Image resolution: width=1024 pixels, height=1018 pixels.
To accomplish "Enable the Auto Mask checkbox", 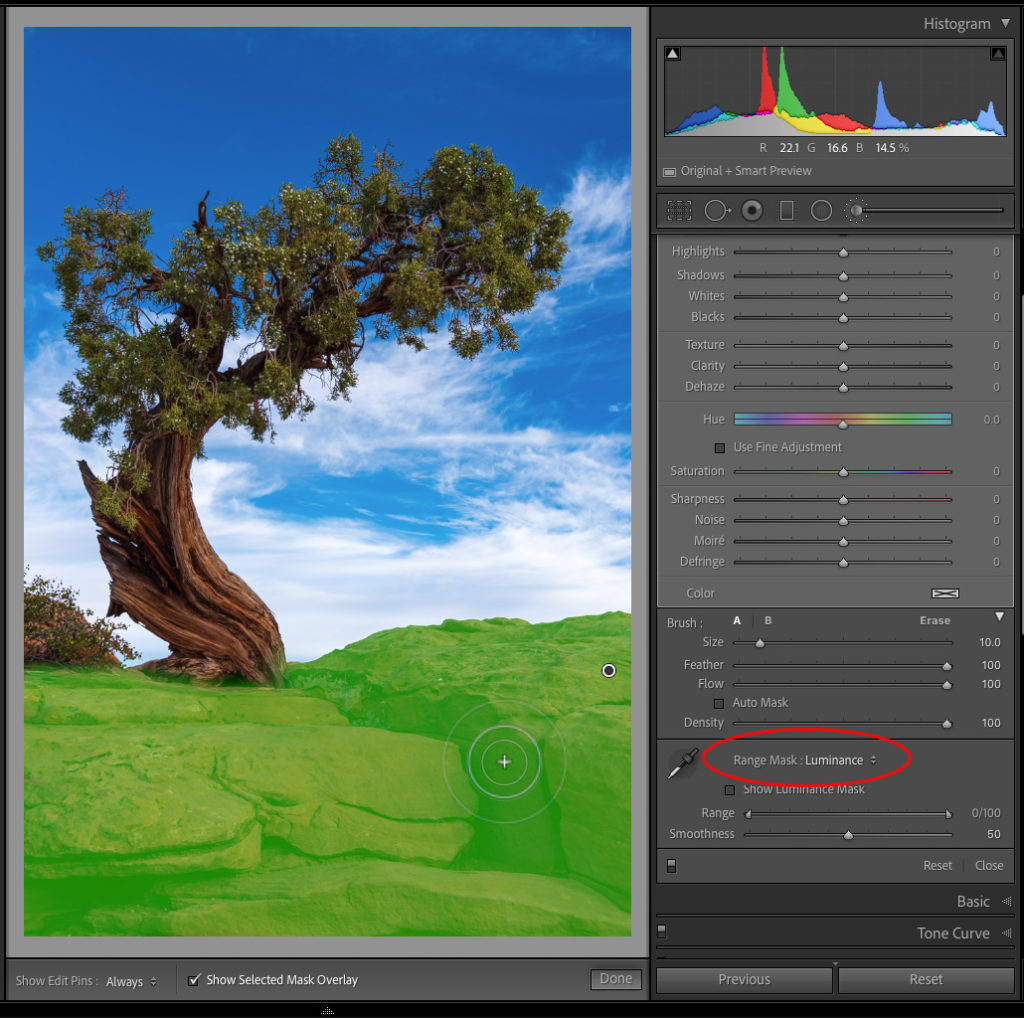I will tap(718, 703).
